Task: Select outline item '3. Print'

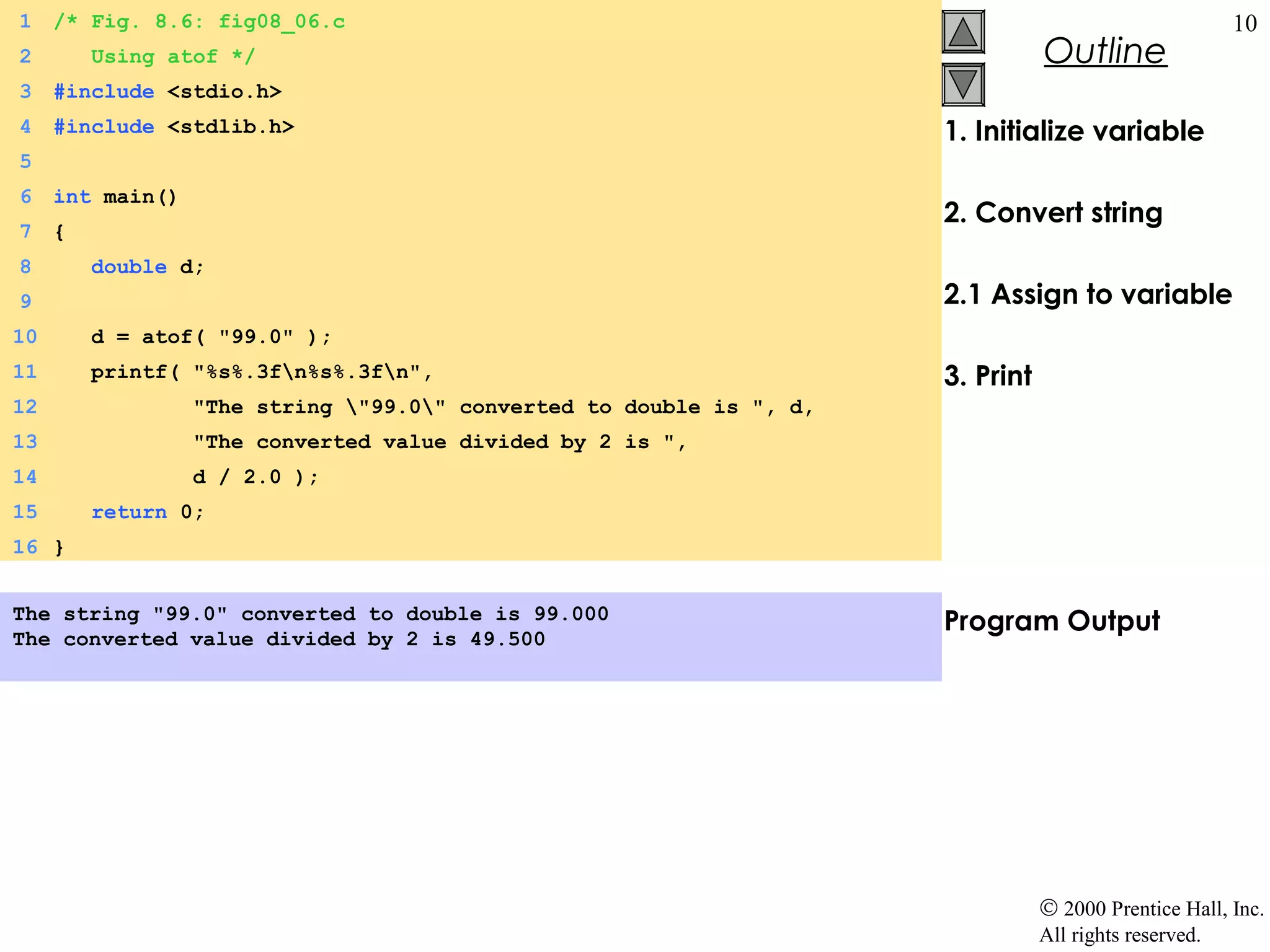Action: [x=988, y=376]
